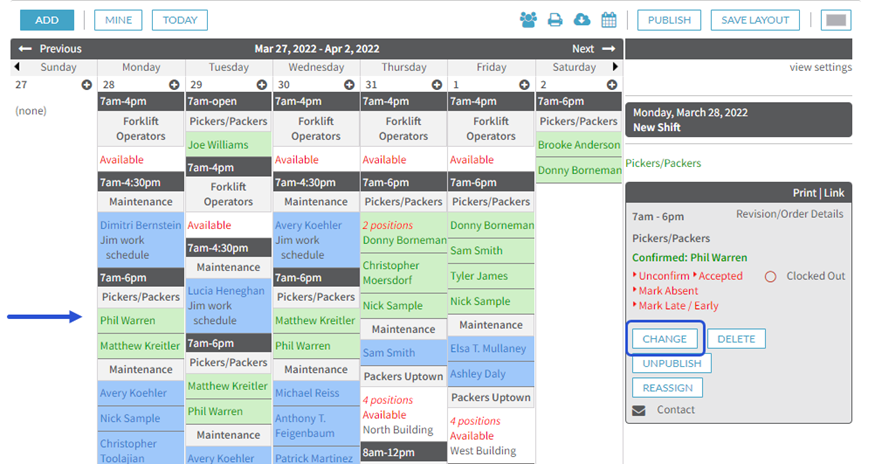875x464 pixels.
Task: Click the printer icon in toolbar
Action: coord(555,20)
